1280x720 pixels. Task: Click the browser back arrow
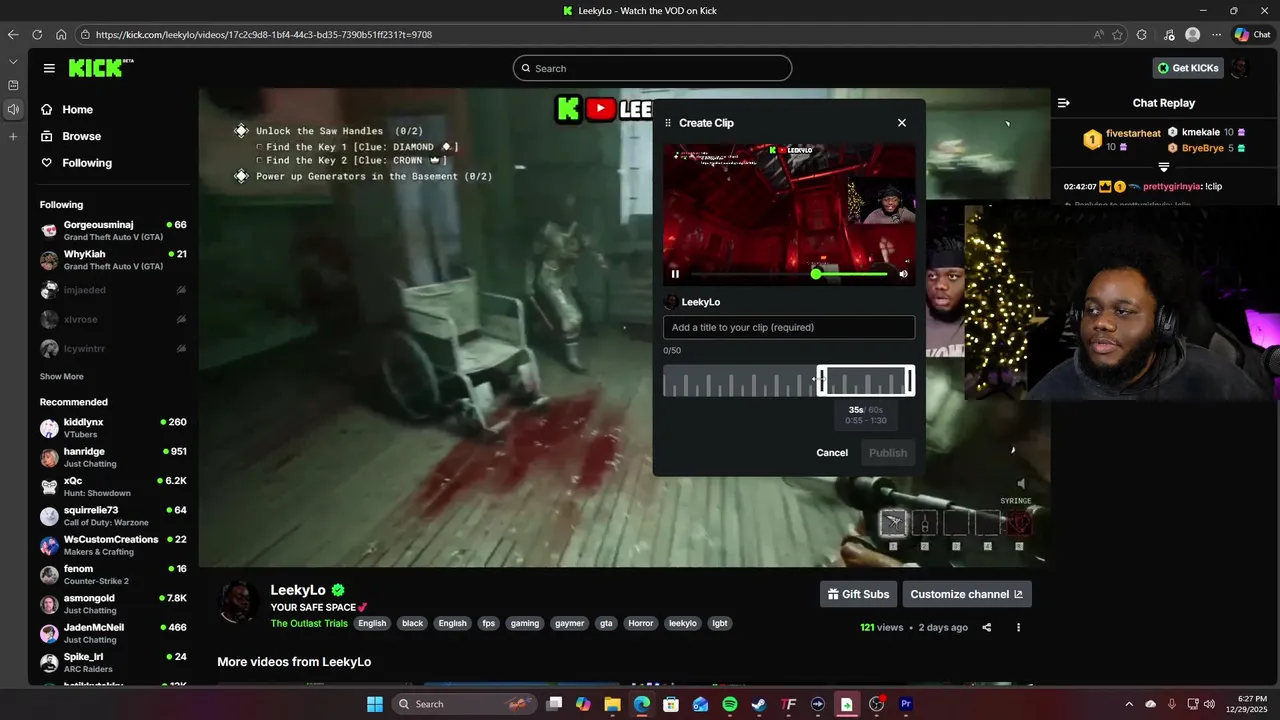click(13, 34)
